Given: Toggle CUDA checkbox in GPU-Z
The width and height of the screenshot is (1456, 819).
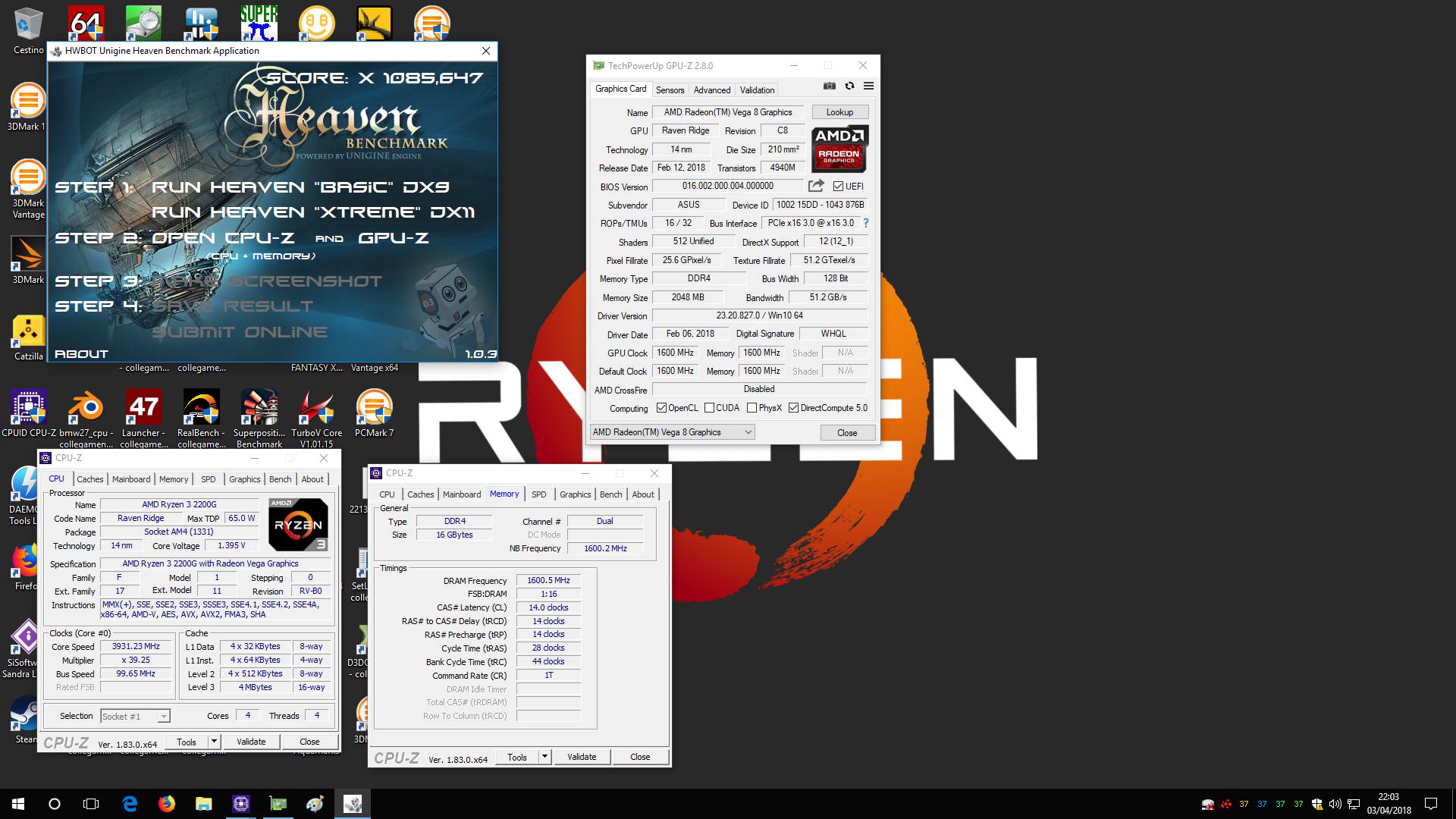Looking at the screenshot, I should click(709, 408).
